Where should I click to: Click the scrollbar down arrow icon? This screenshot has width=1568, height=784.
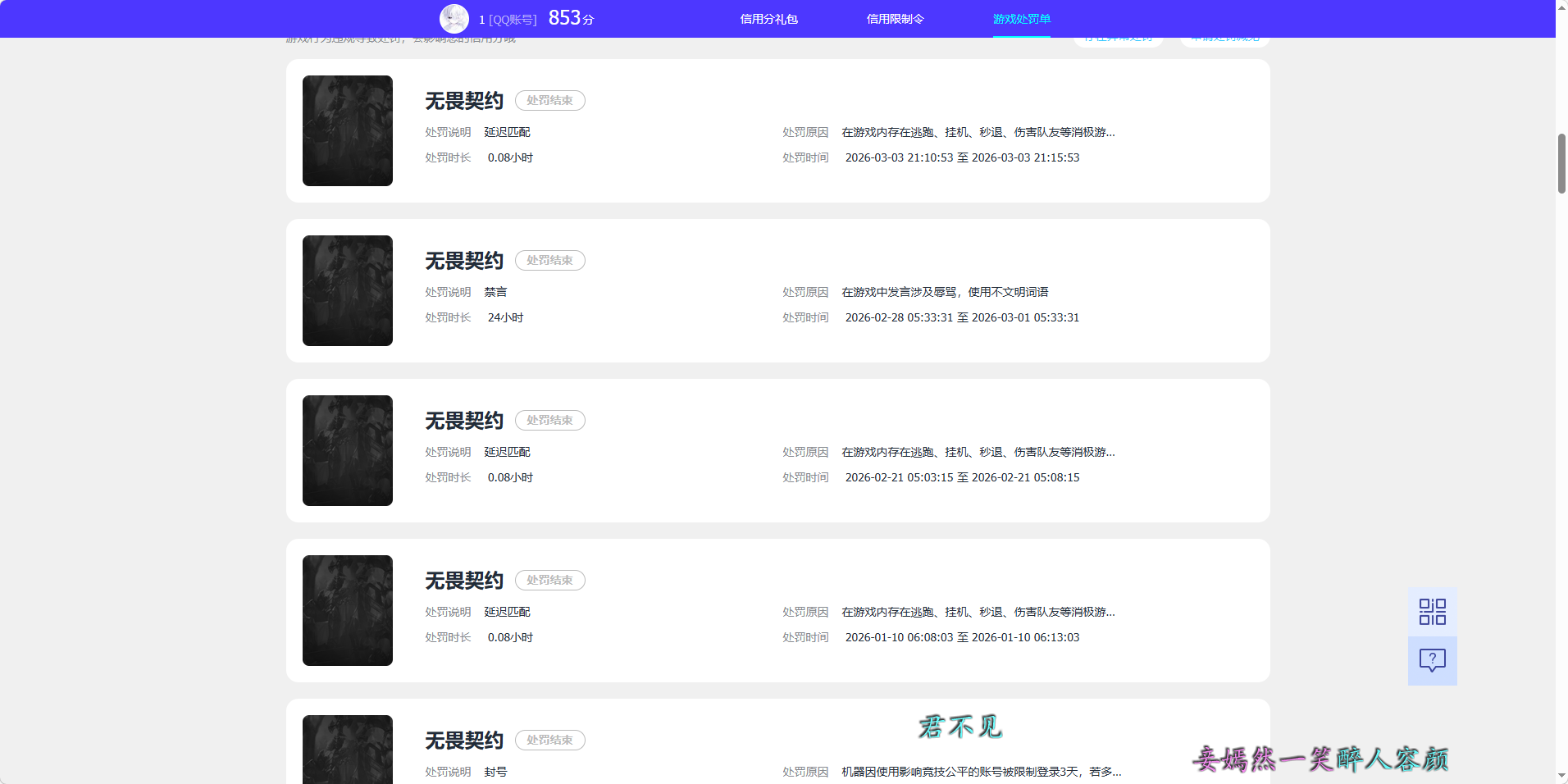pos(1561,777)
